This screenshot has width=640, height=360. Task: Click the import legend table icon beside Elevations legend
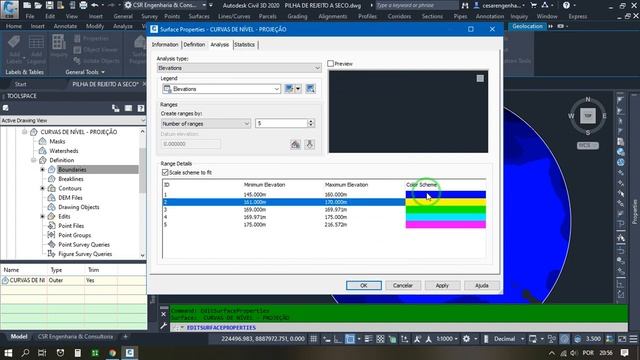pos(289,89)
